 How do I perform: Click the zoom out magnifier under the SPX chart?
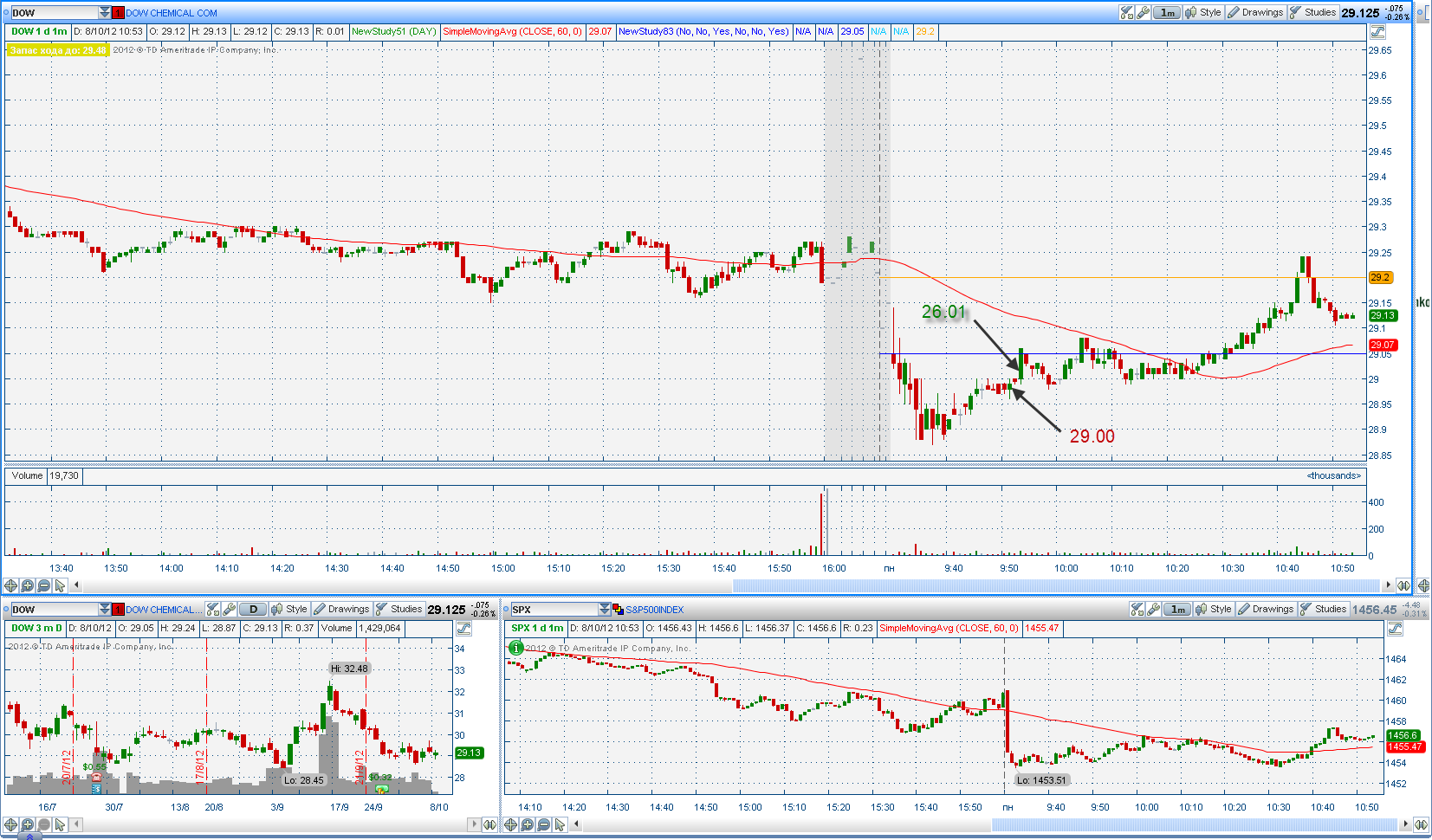point(543,824)
